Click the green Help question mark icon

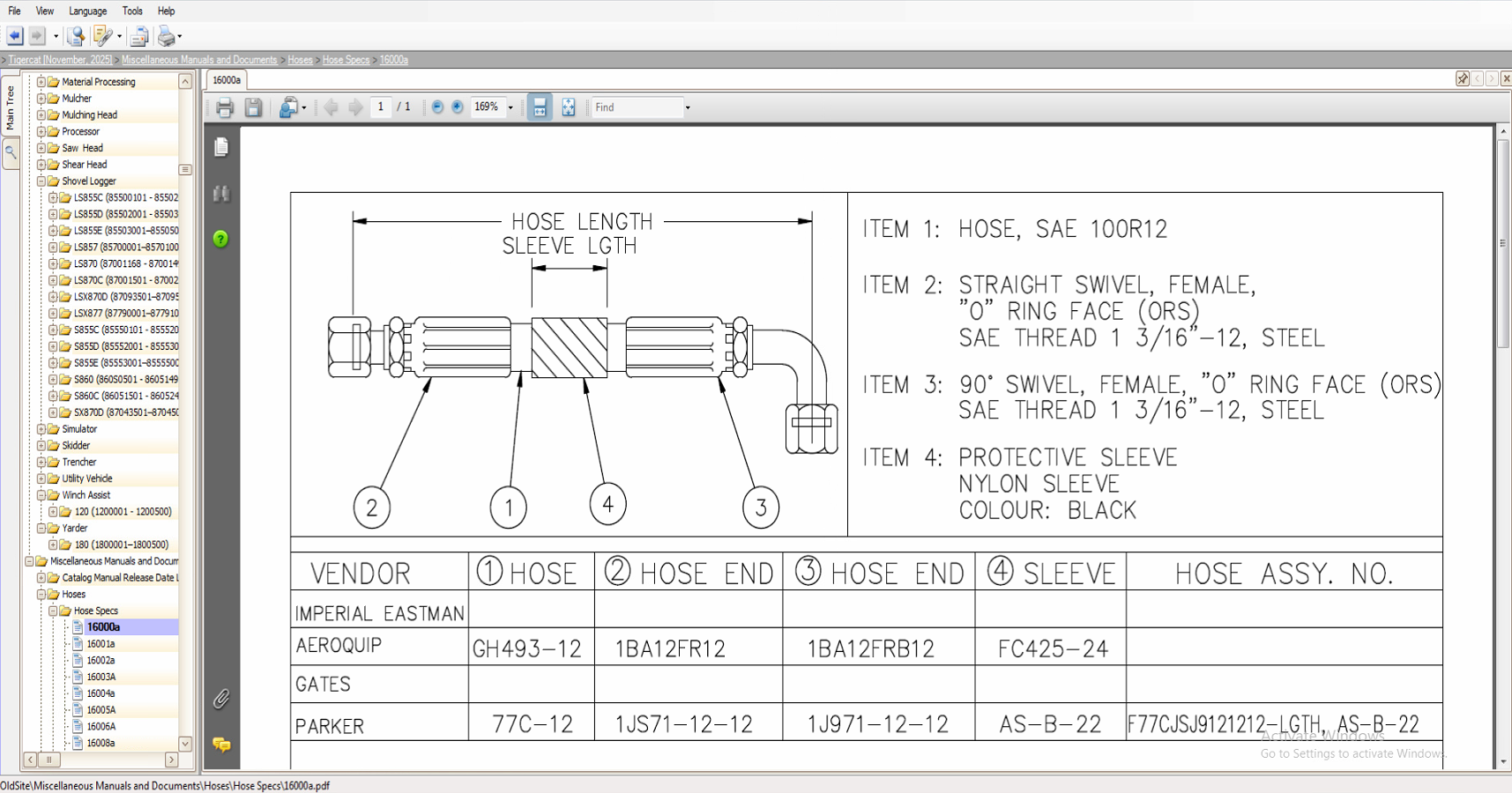221,239
